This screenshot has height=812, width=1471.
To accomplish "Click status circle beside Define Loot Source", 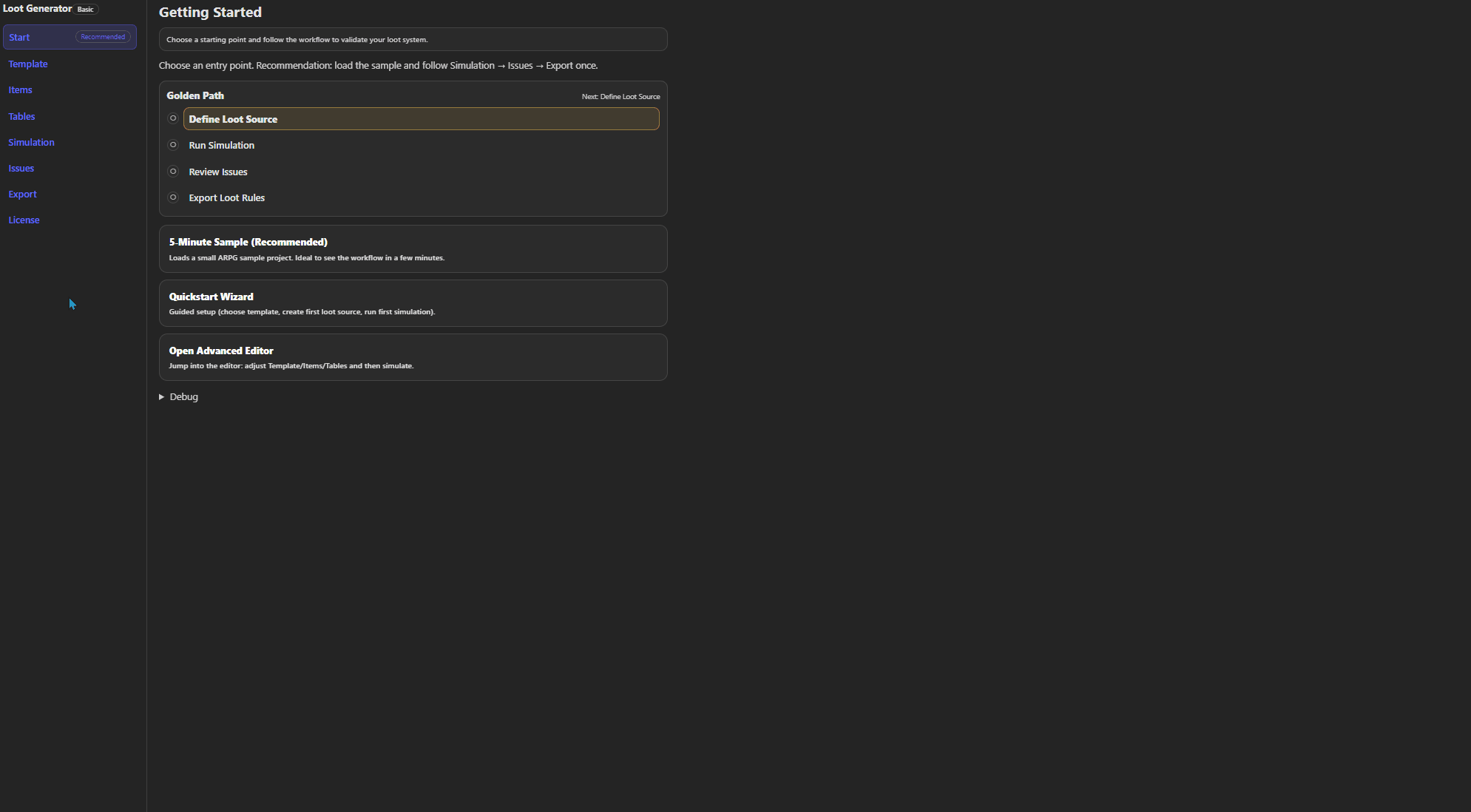I will click(173, 118).
